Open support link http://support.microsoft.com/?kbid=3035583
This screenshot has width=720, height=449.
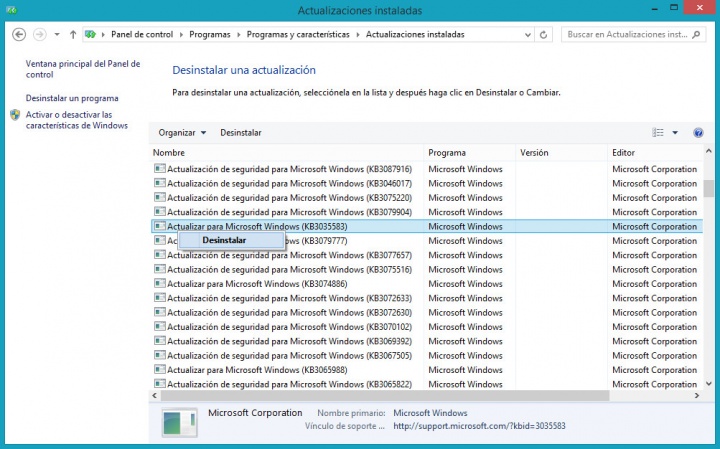tap(479, 426)
